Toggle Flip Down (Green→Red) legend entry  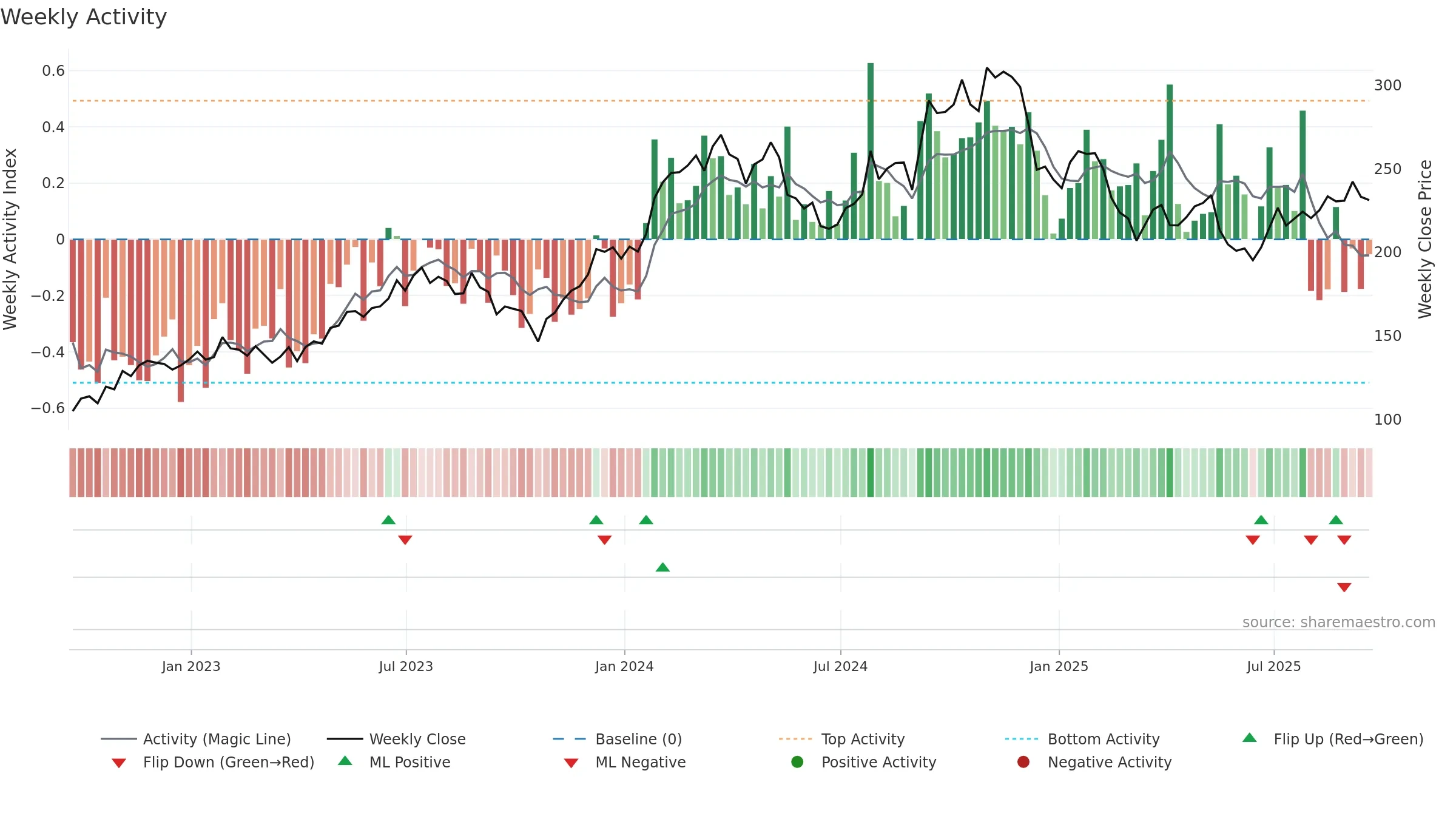click(213, 762)
